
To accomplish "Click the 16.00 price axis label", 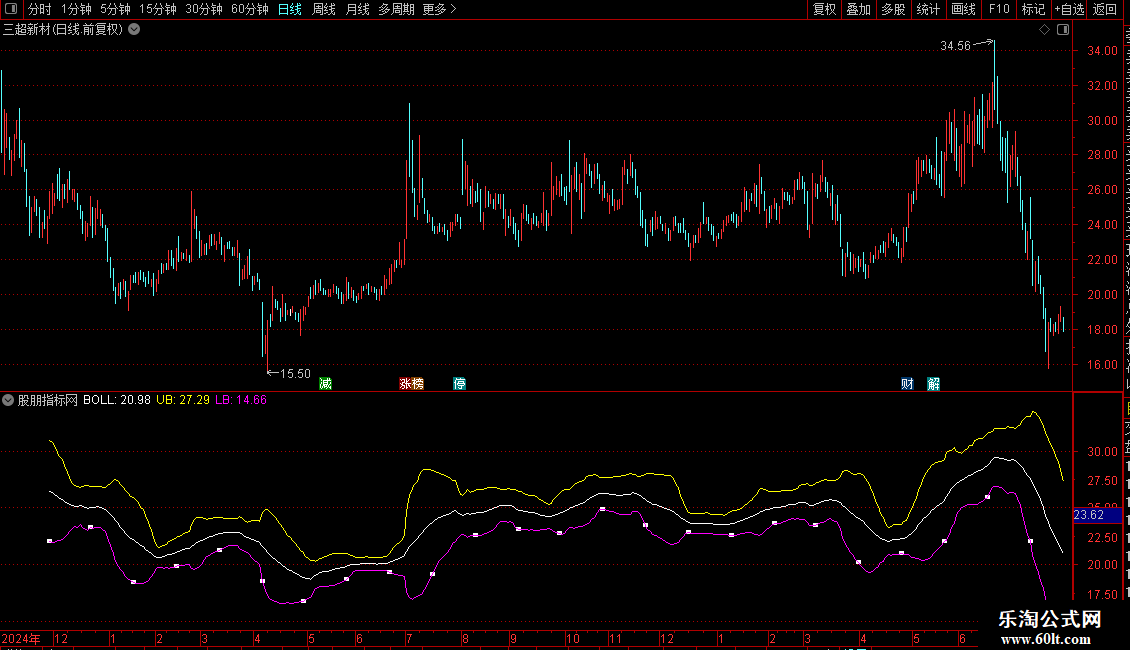I will point(1102,365).
